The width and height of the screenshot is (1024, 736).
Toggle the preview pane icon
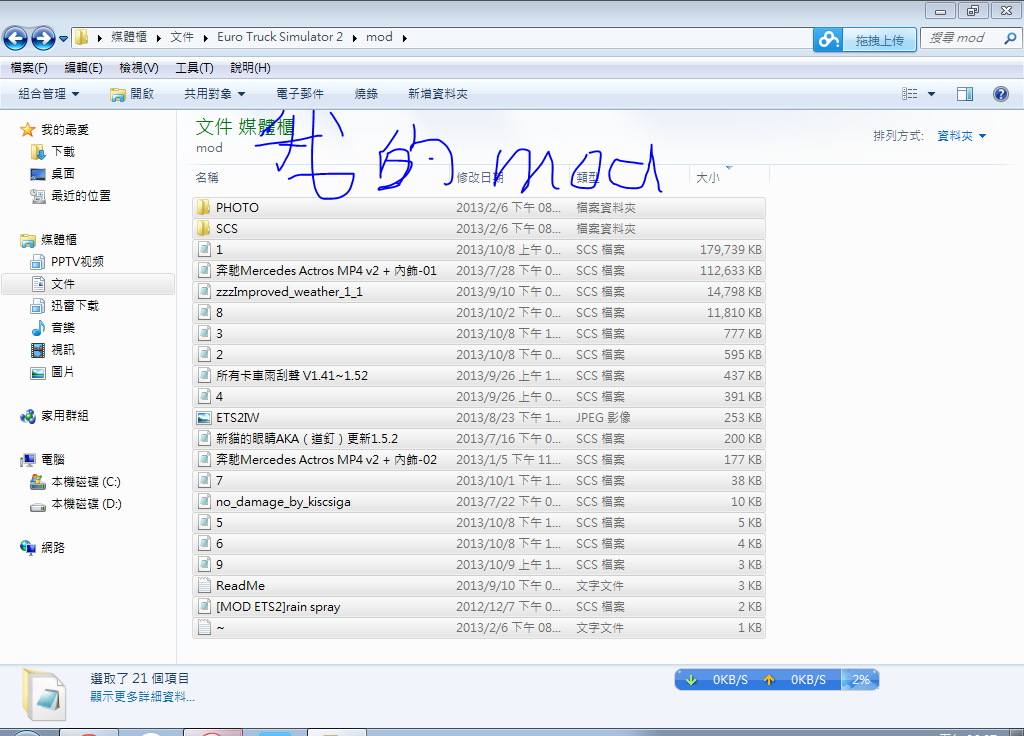(x=965, y=94)
